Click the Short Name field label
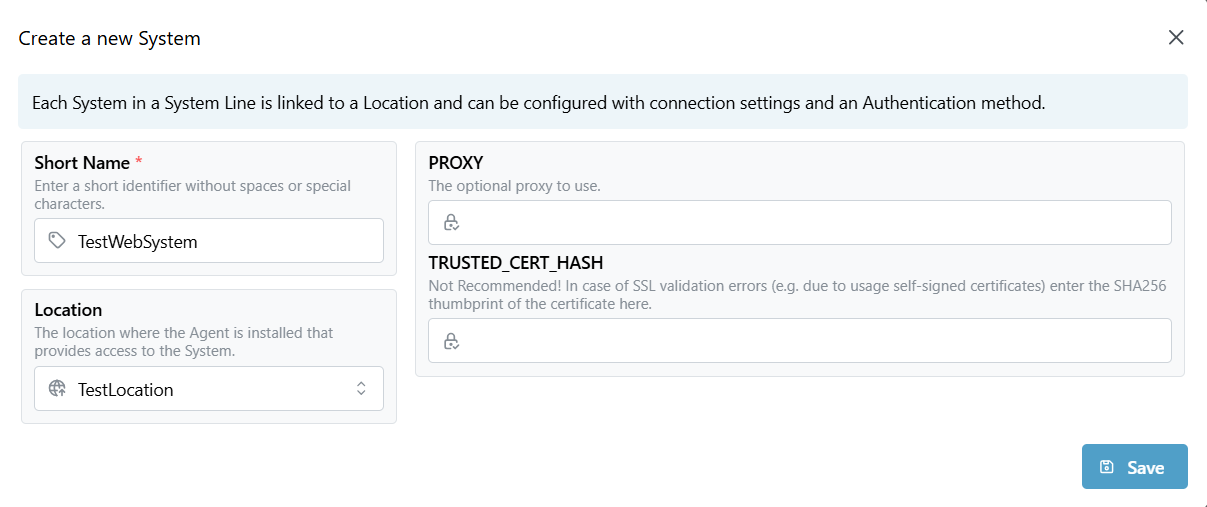The height and width of the screenshot is (507, 1207). coord(82,162)
